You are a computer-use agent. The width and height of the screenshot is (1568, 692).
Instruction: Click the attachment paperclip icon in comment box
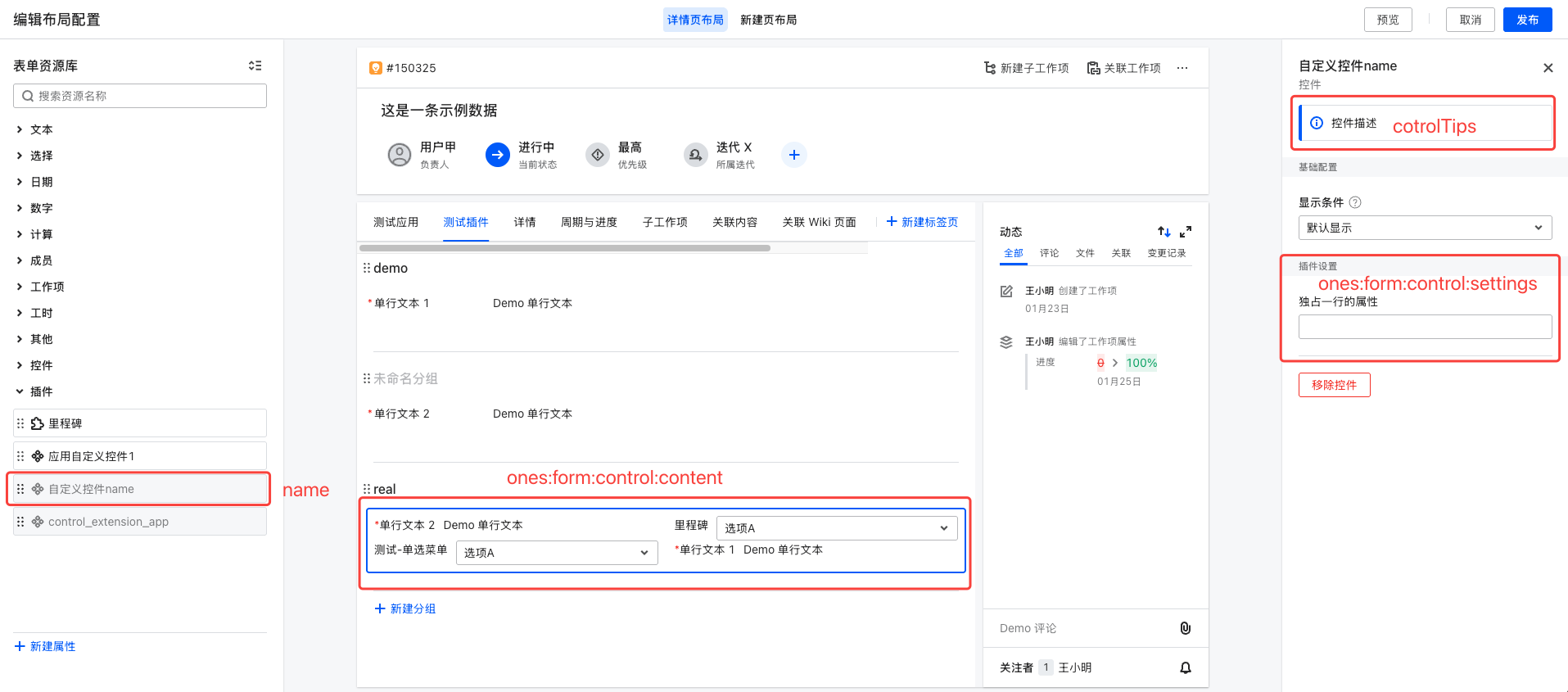pos(1185,628)
